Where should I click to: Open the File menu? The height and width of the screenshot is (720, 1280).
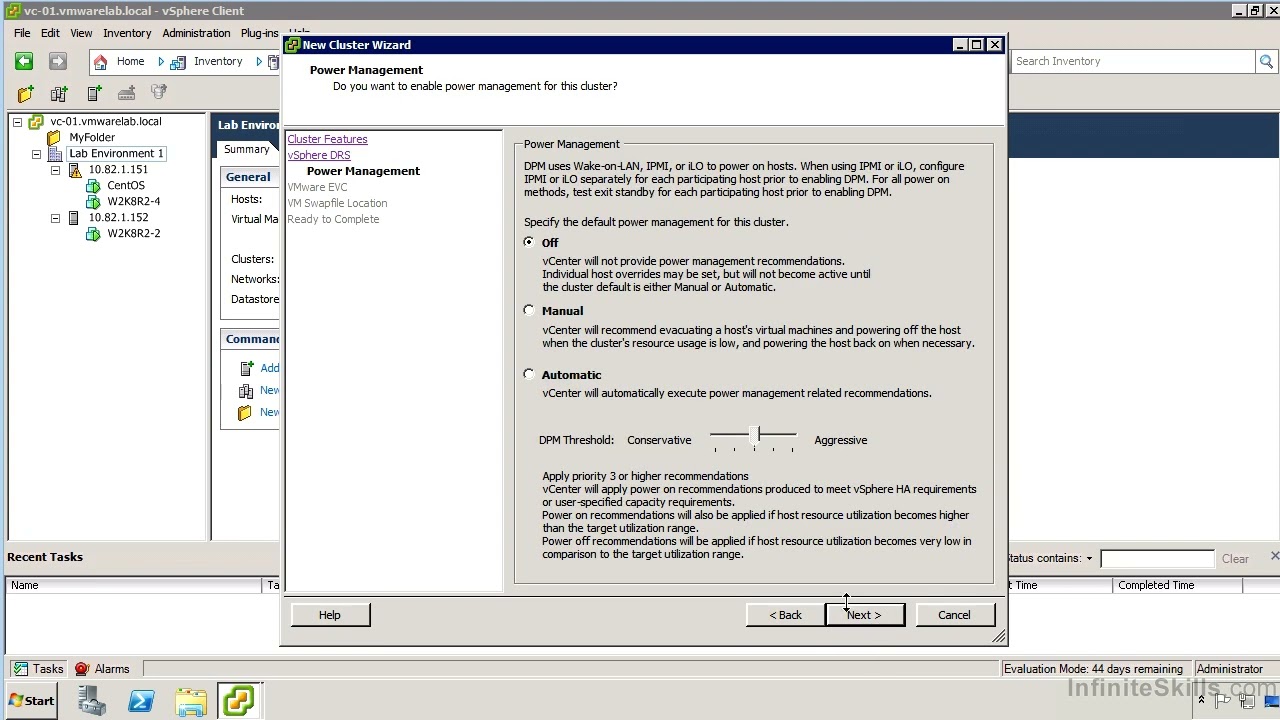click(x=22, y=33)
